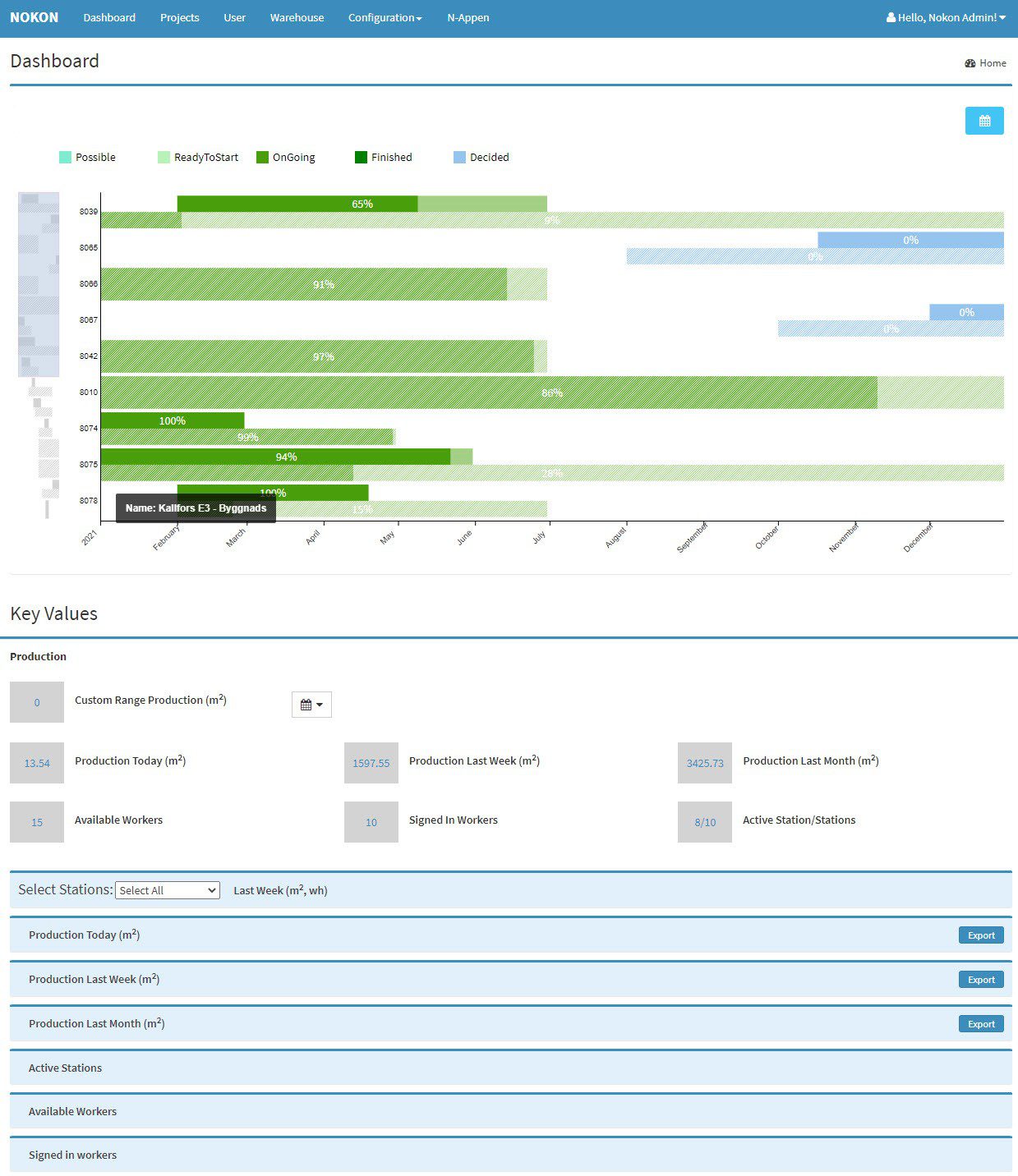Go to the Warehouse page
The height and width of the screenshot is (1176, 1018).
point(297,17)
